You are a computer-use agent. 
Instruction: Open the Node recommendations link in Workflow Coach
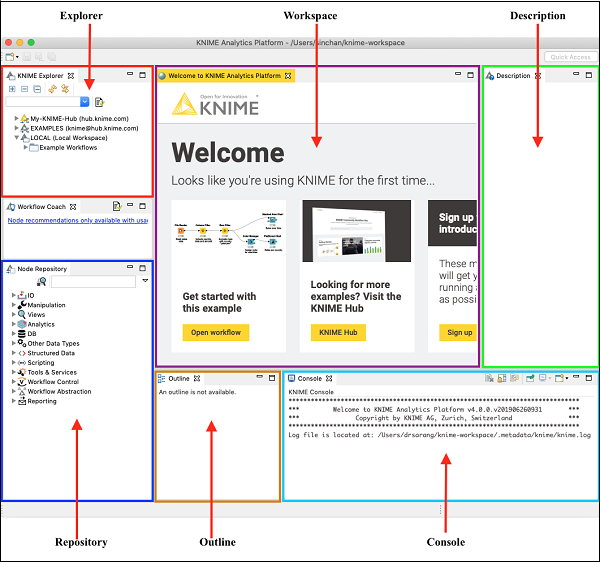point(75,220)
